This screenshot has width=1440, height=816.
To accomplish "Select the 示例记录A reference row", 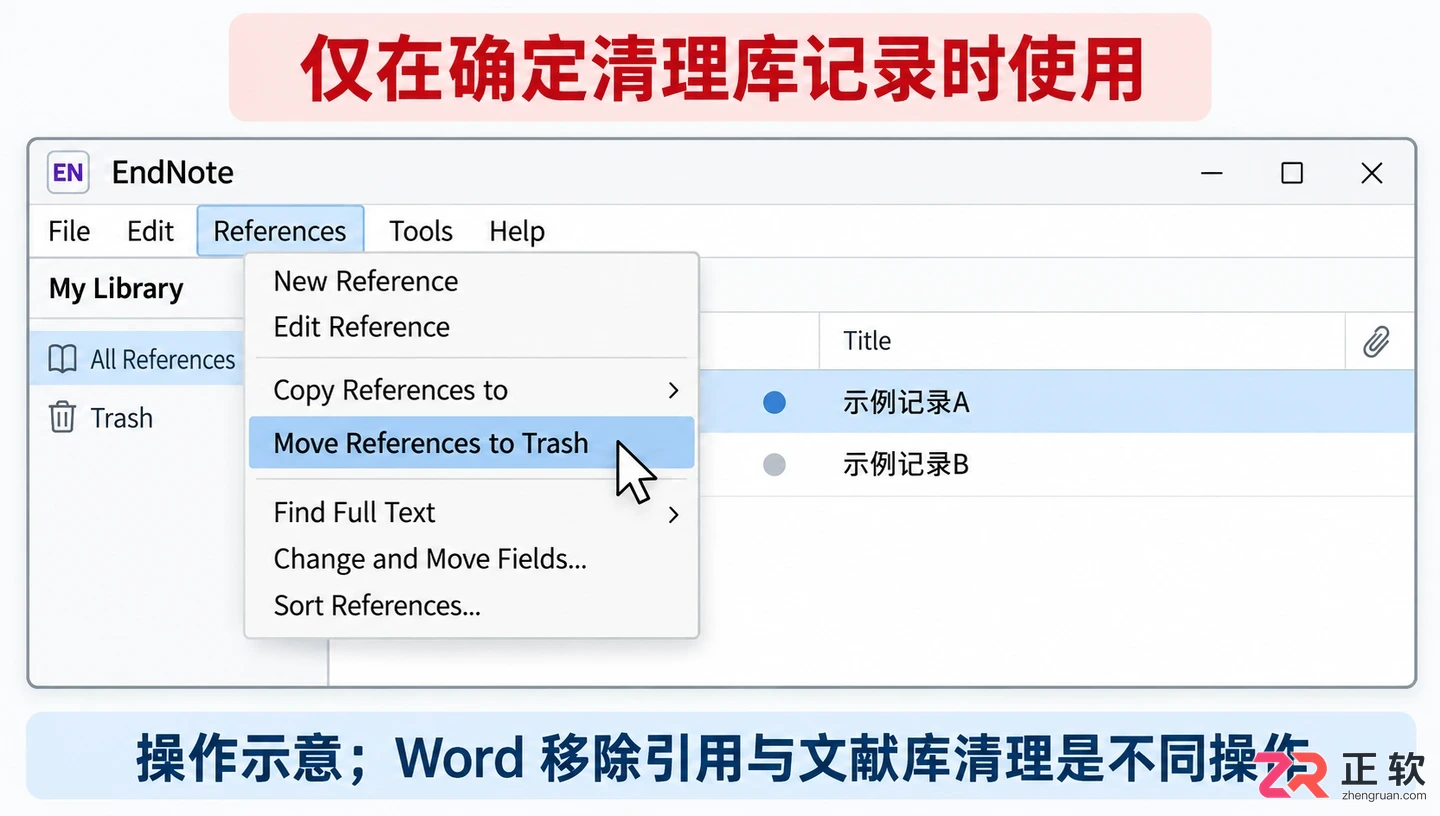I will tap(1056, 402).
